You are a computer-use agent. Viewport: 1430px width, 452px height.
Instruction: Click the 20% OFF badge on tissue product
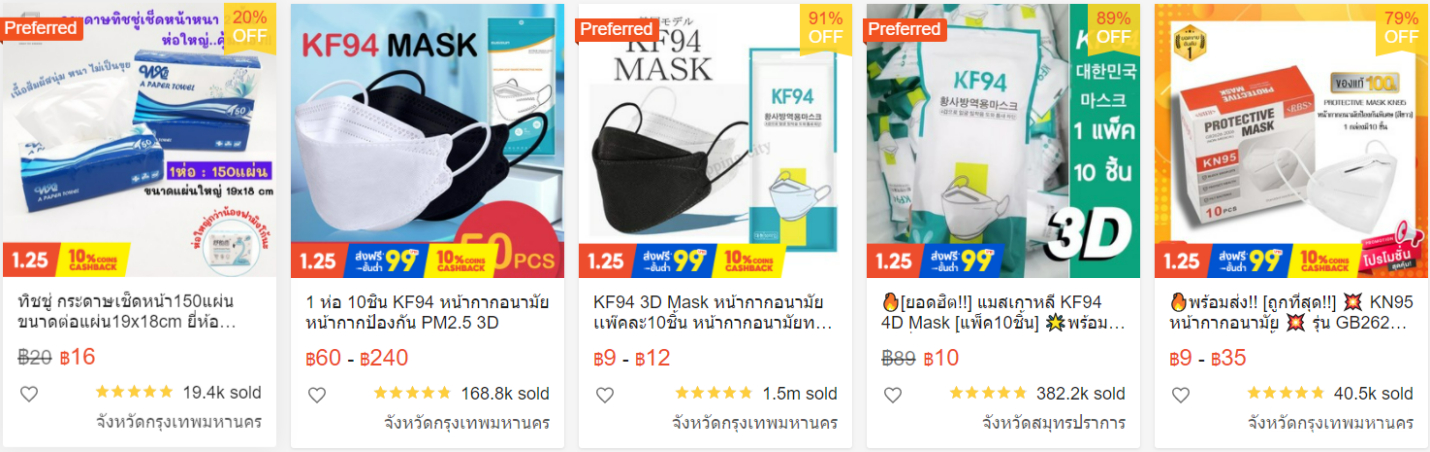click(249, 26)
